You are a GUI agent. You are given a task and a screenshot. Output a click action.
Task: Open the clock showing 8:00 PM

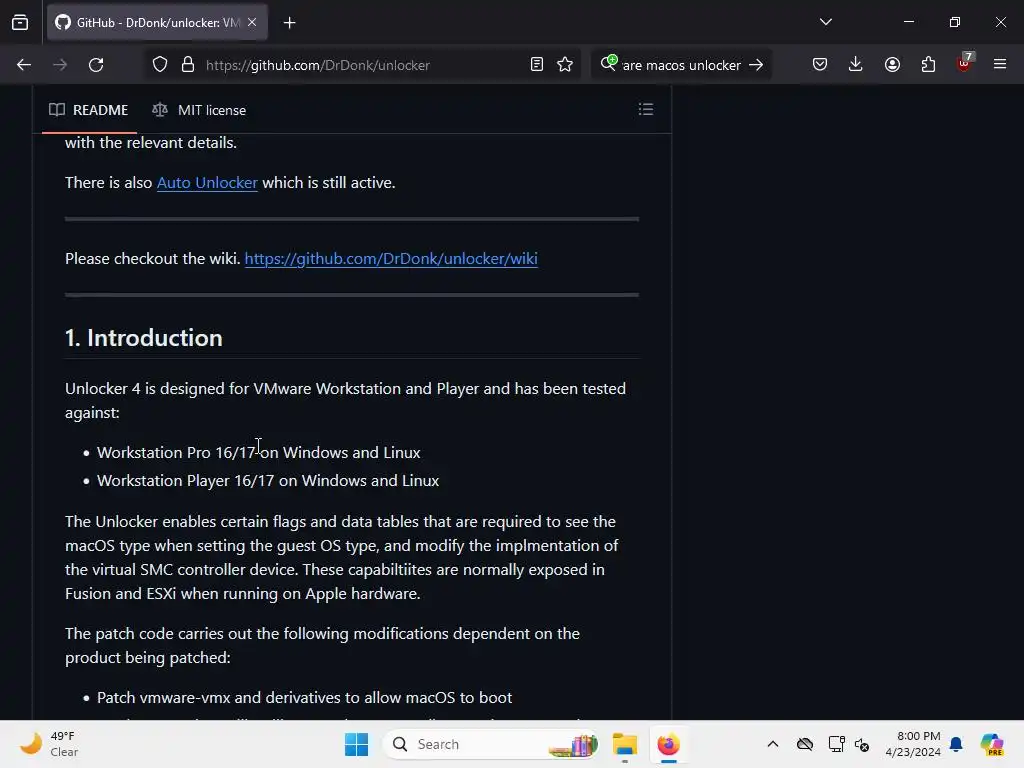click(x=913, y=744)
